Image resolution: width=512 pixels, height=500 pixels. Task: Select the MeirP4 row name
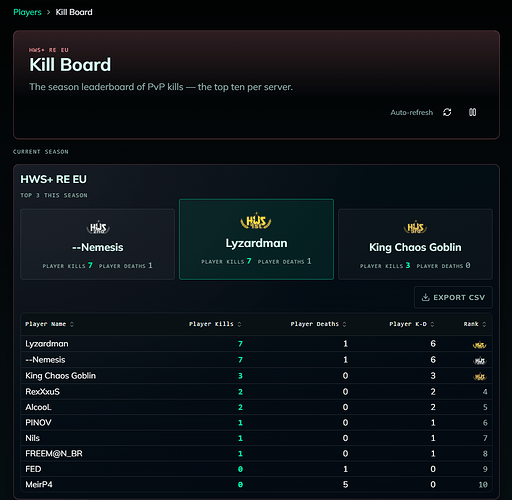(39, 484)
